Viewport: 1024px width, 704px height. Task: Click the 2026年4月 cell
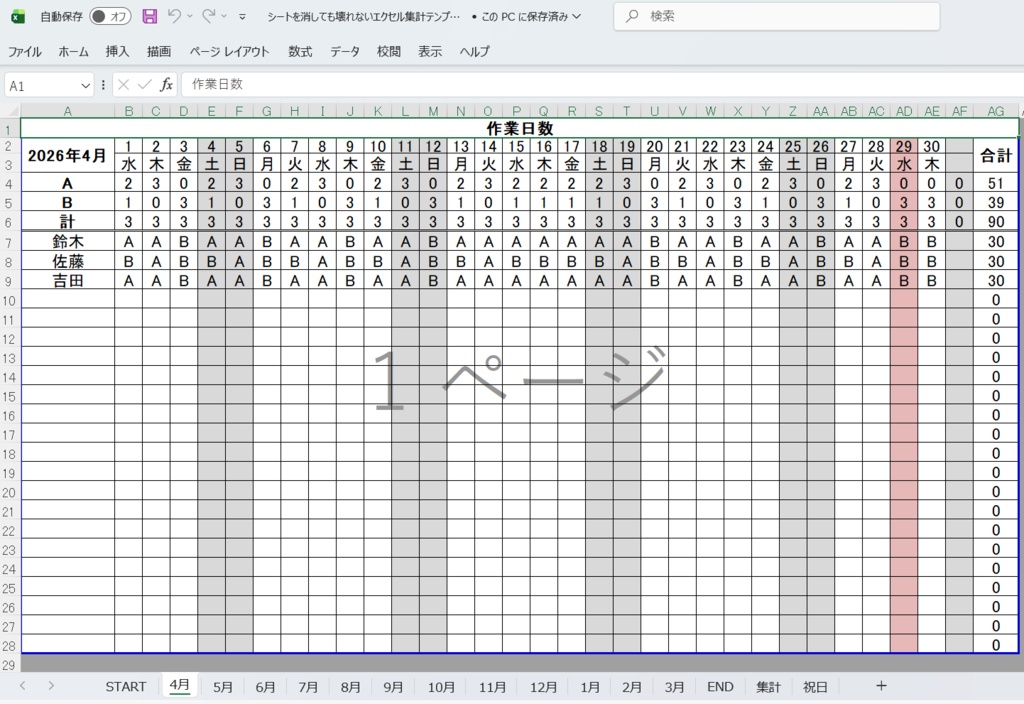pyautogui.click(x=67, y=155)
